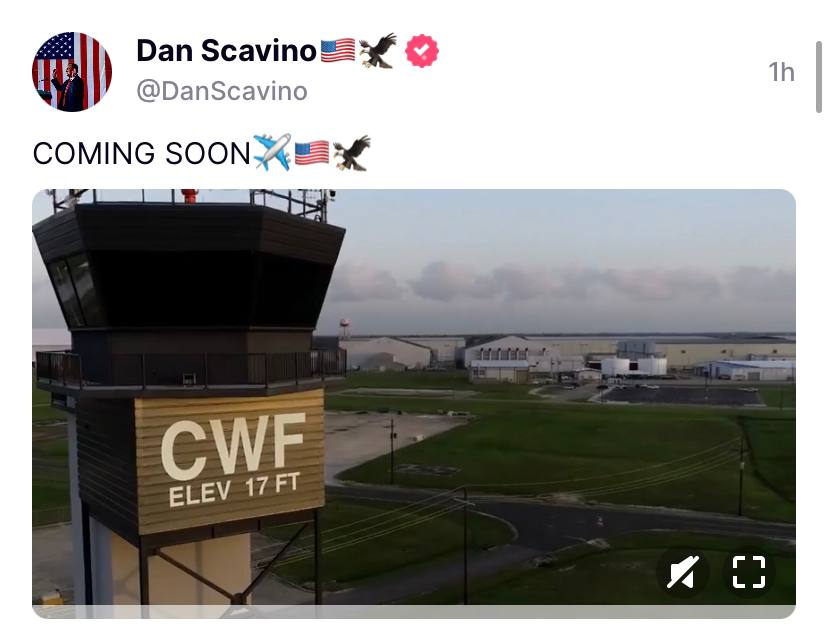The height and width of the screenshot is (627, 828).
Task: Click the video progress bar at the bottom
Action: 414,612
